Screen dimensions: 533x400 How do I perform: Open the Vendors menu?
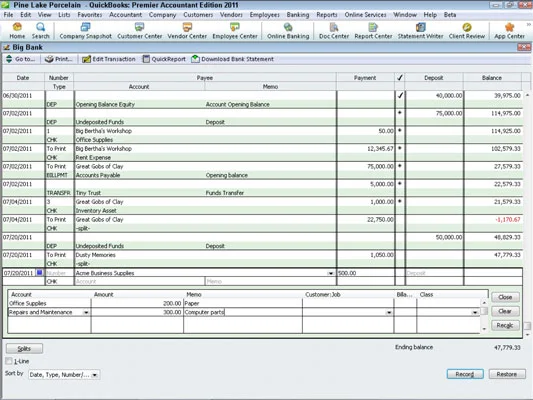231,15
